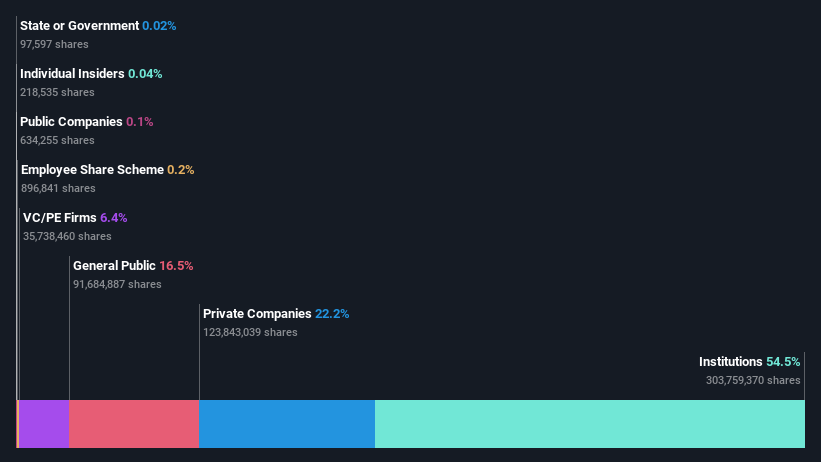This screenshot has width=821, height=462.
Task: Click the 16.5% General Public percentage
Action: [176, 266]
